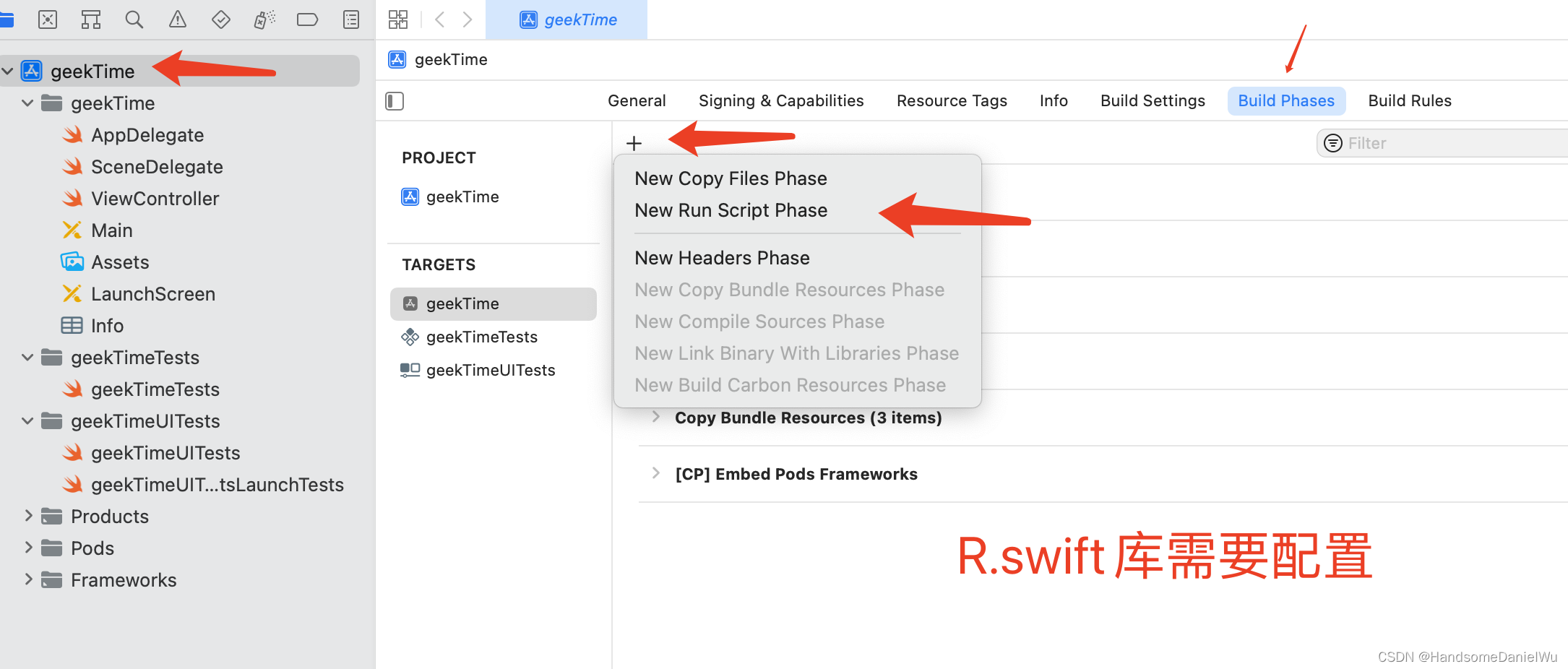Click the related items grid icon
This screenshot has height=669, width=1568.
click(x=397, y=20)
